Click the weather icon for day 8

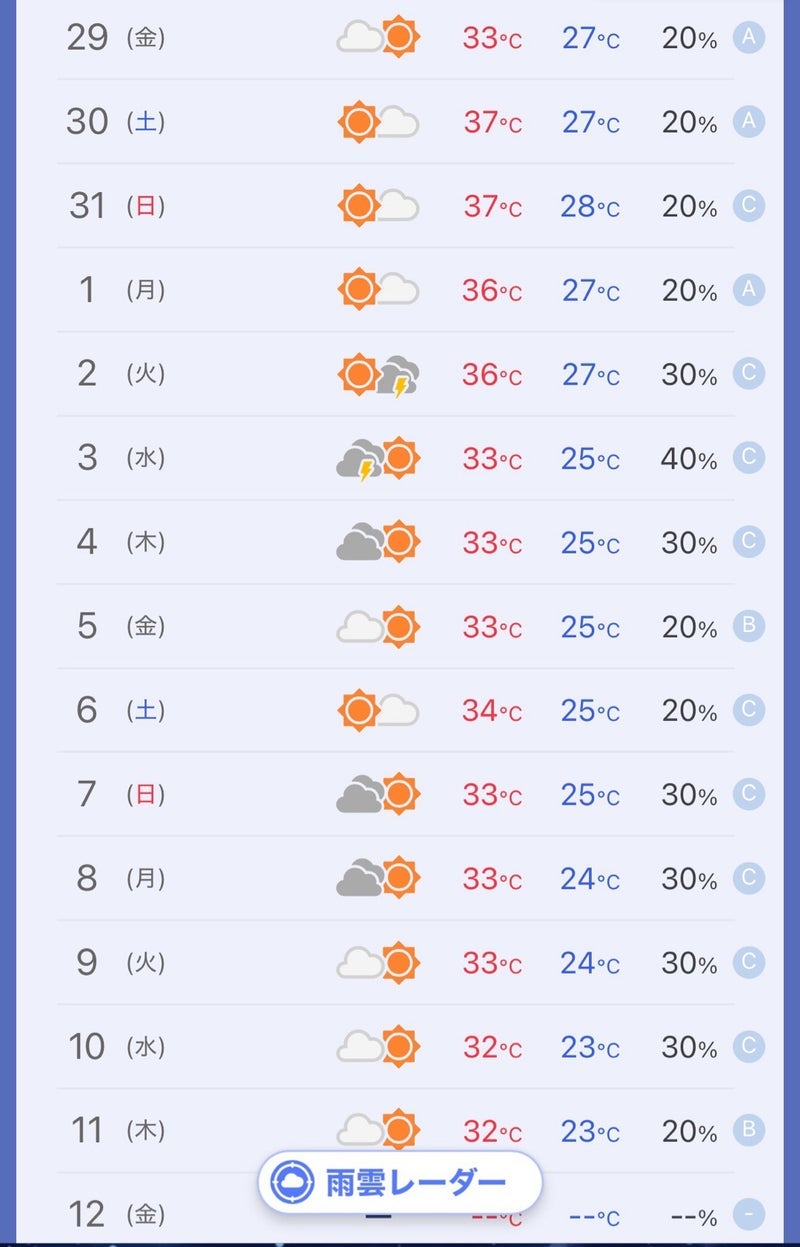pyautogui.click(x=378, y=878)
